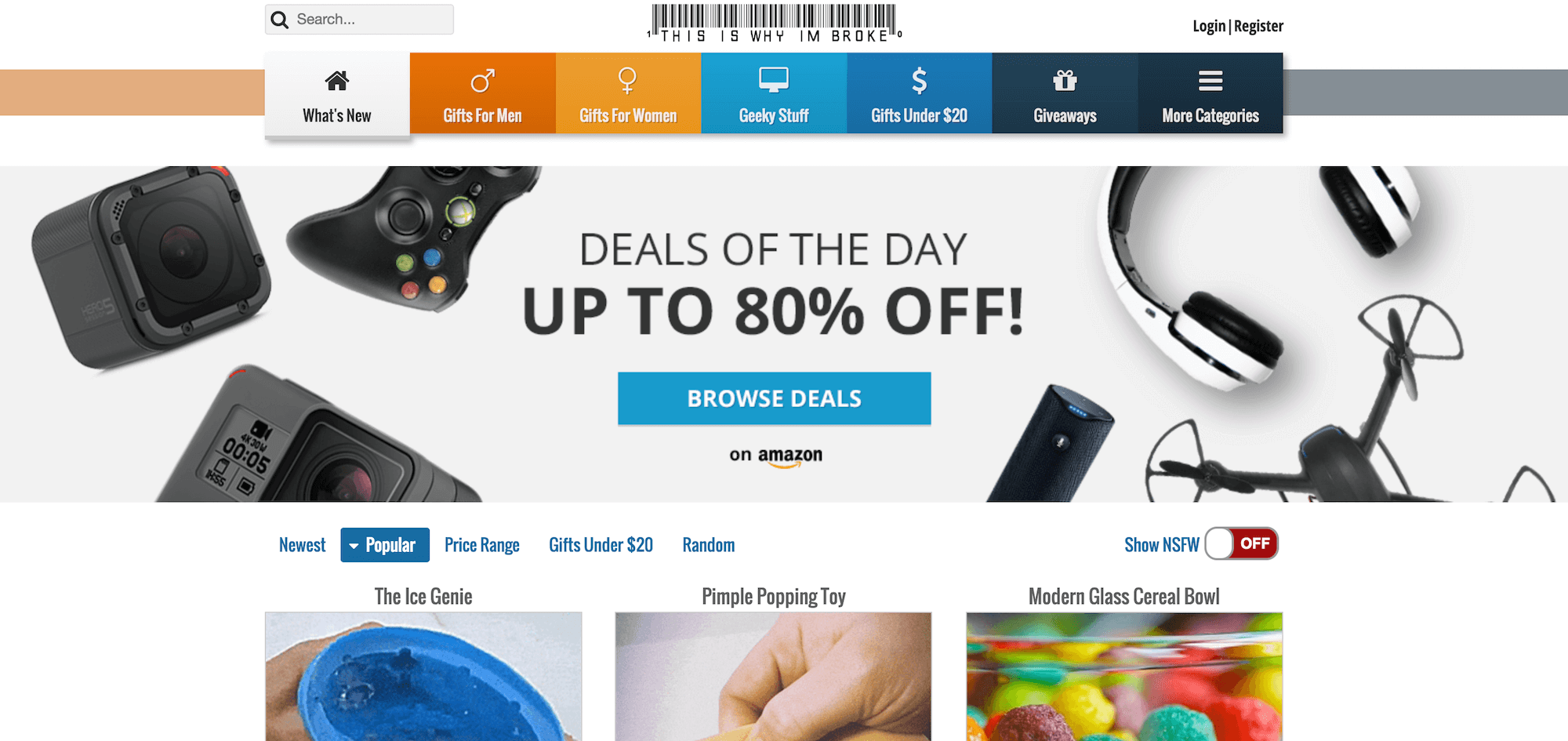Image resolution: width=1568 pixels, height=741 pixels.
Task: Select the Gifts For Women female symbol icon
Action: coord(627,80)
